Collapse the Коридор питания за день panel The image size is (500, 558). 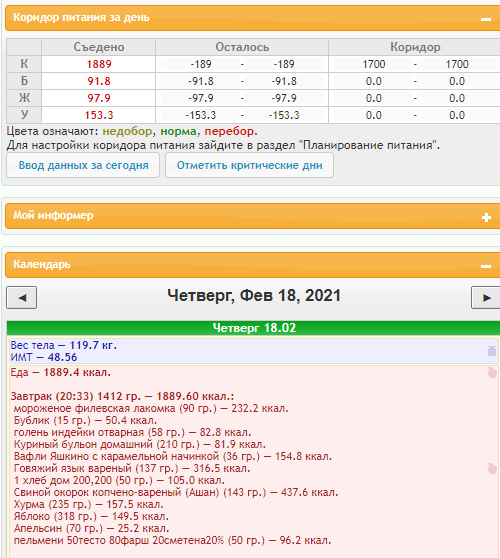pyautogui.click(x=486, y=19)
